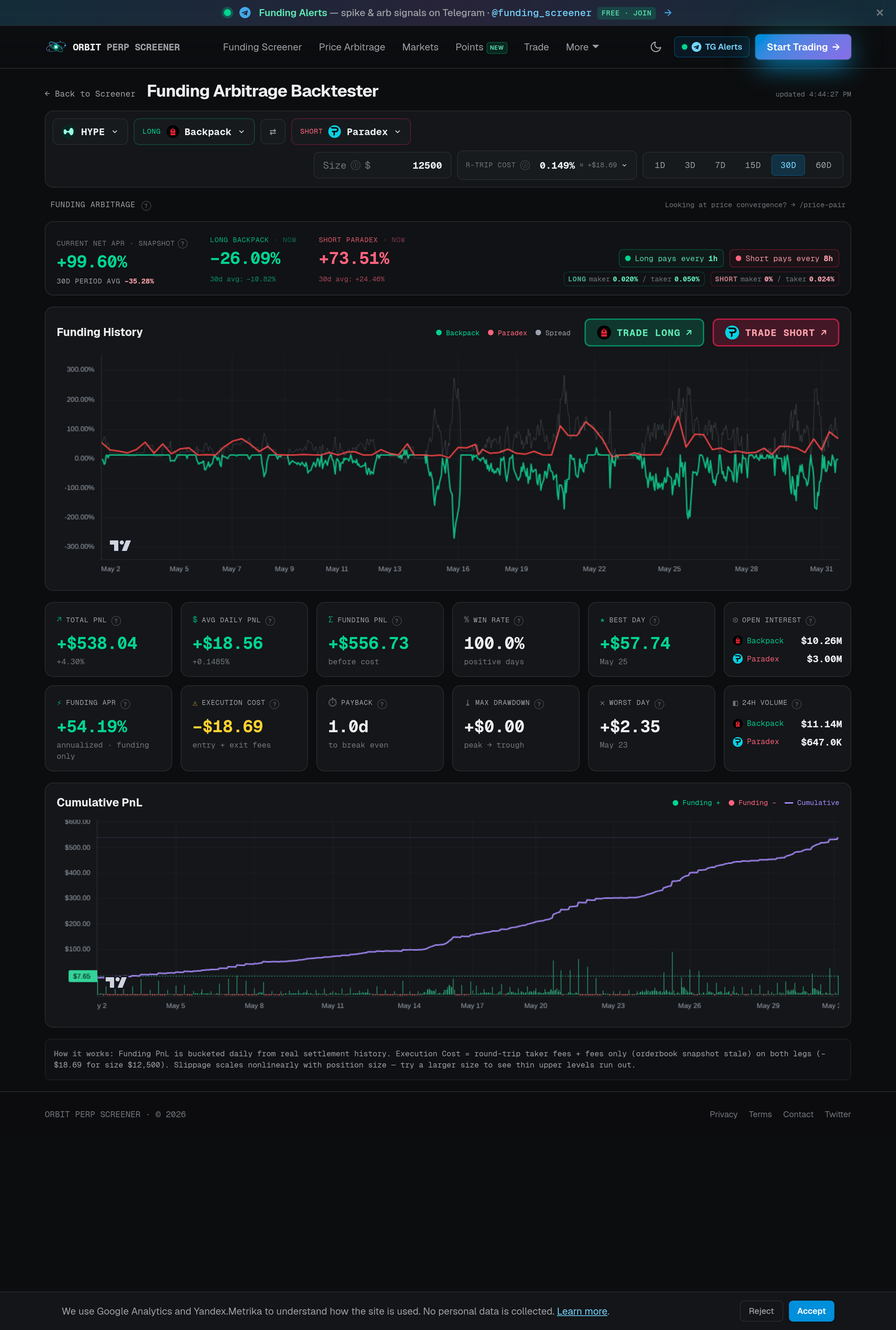Open the SHORT Paradex exchange dropdown
The image size is (896, 1330).
[x=350, y=131]
